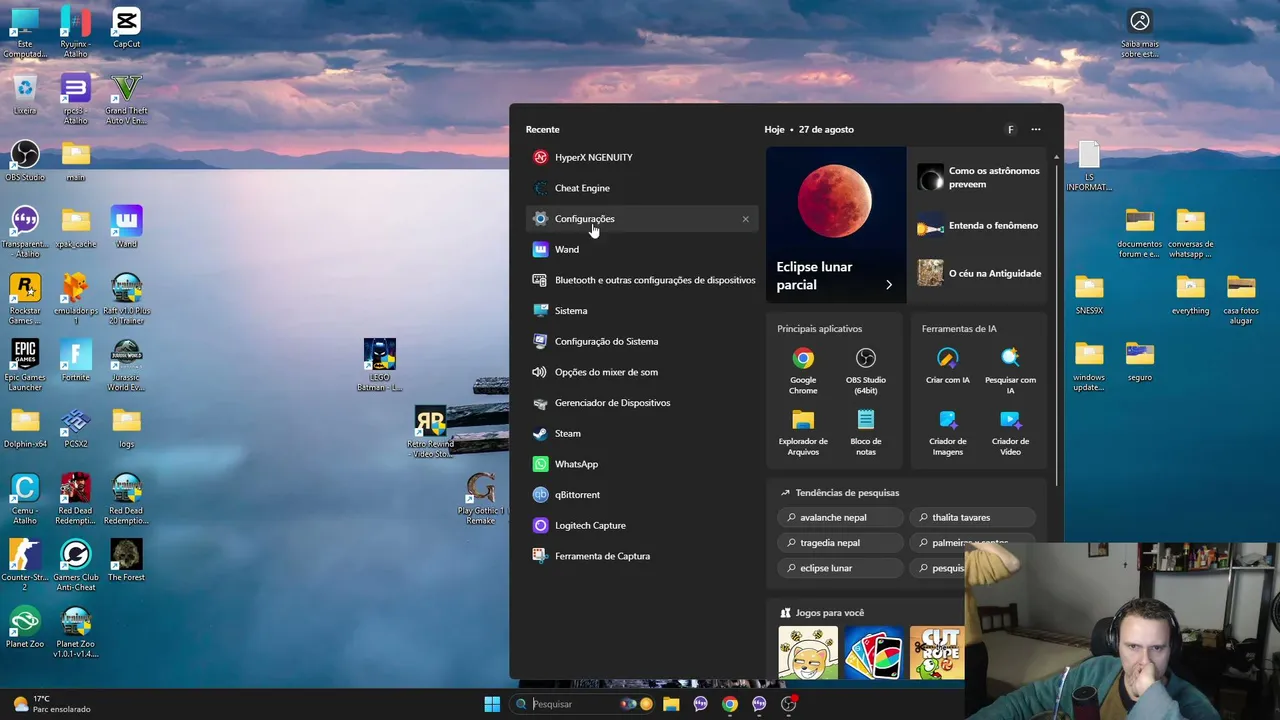The image size is (1280, 720).
Task: Open the weather widget on taskbar
Action: [x=52, y=704]
